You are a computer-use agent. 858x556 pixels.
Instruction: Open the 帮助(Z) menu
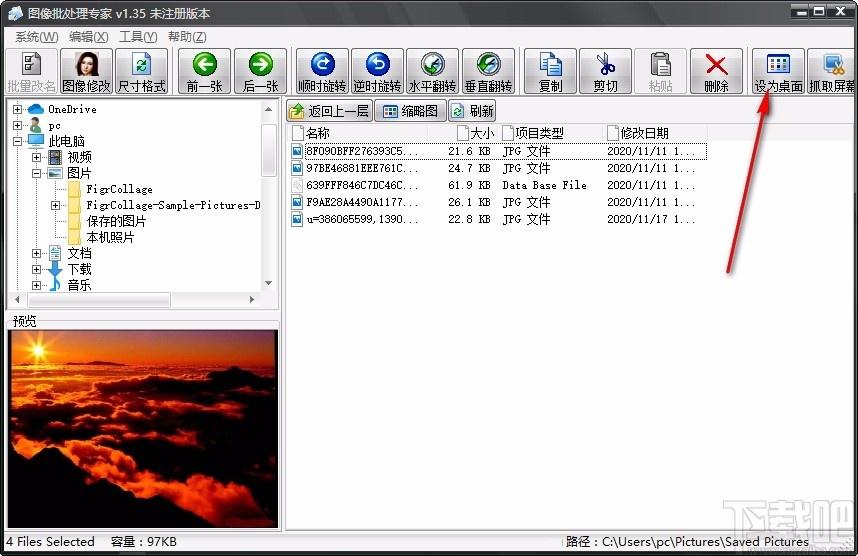coord(187,37)
